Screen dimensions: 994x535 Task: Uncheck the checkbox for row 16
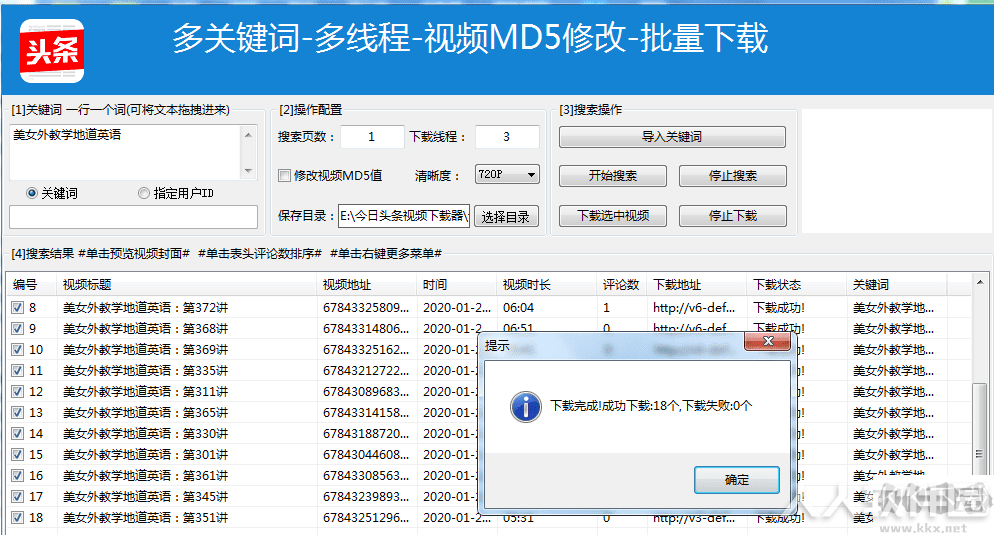coord(17,475)
